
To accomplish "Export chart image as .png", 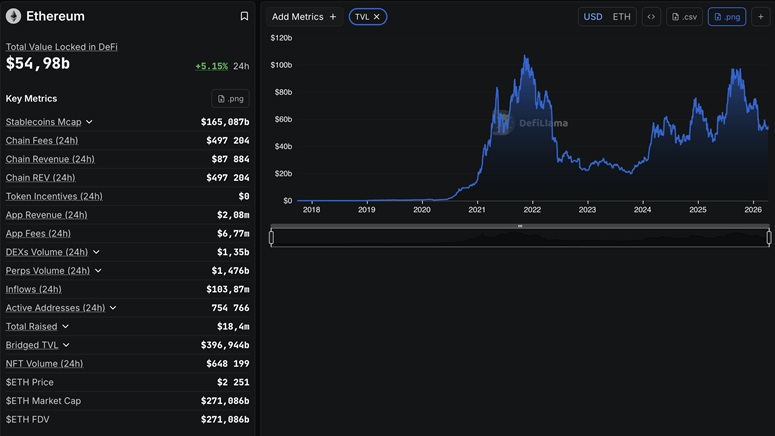I will (x=727, y=17).
